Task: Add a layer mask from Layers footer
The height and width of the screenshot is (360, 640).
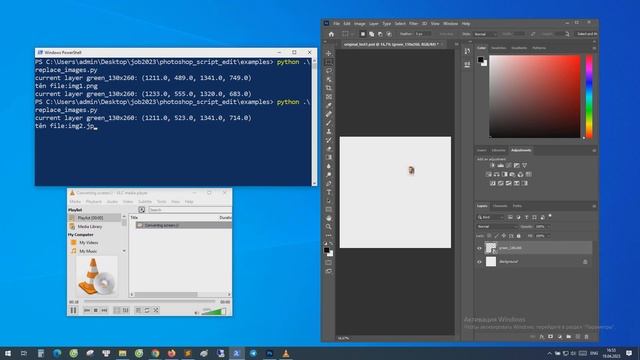Action: coord(551,337)
